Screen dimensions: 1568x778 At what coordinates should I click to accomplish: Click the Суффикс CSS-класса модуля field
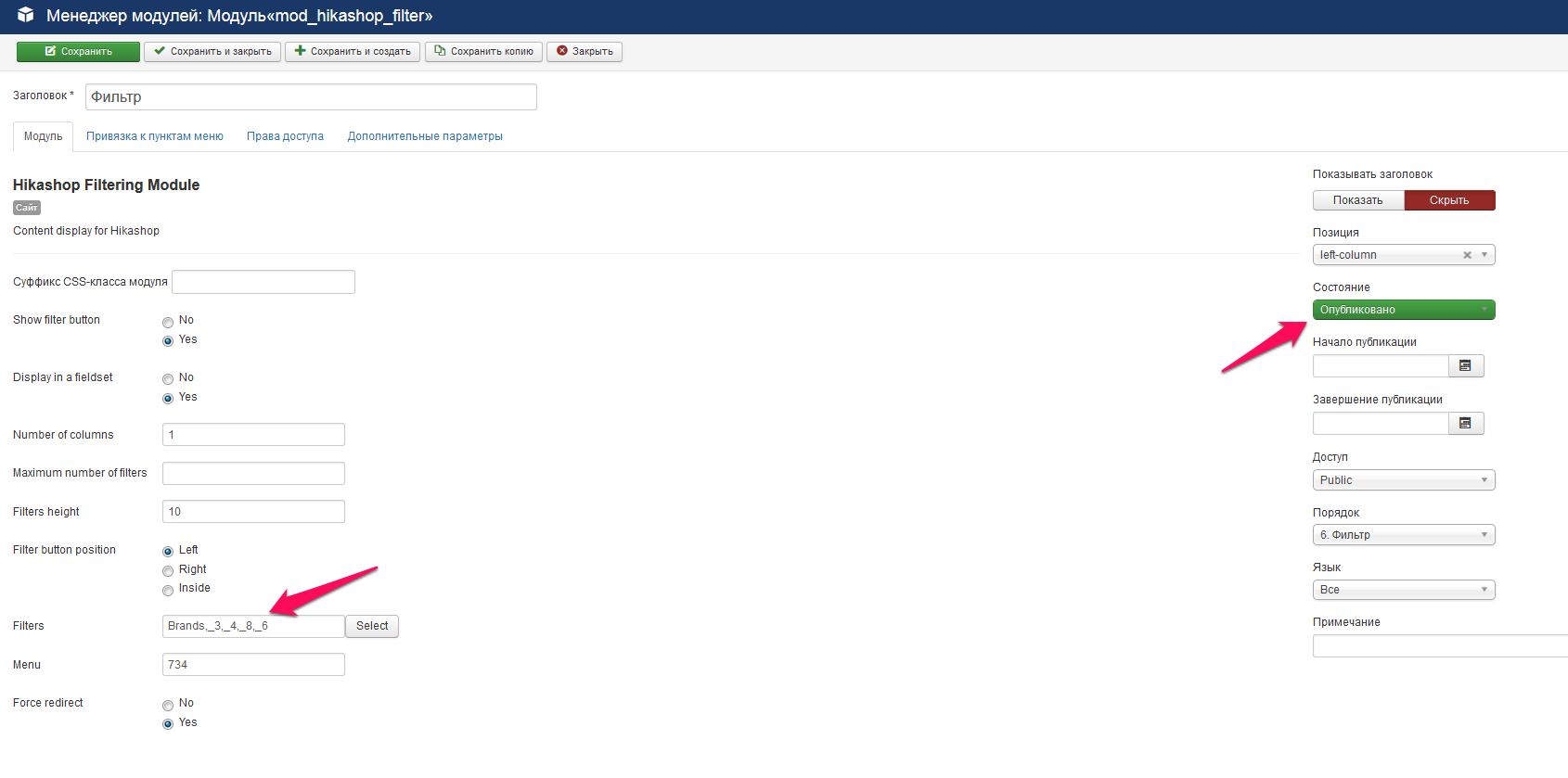(263, 282)
